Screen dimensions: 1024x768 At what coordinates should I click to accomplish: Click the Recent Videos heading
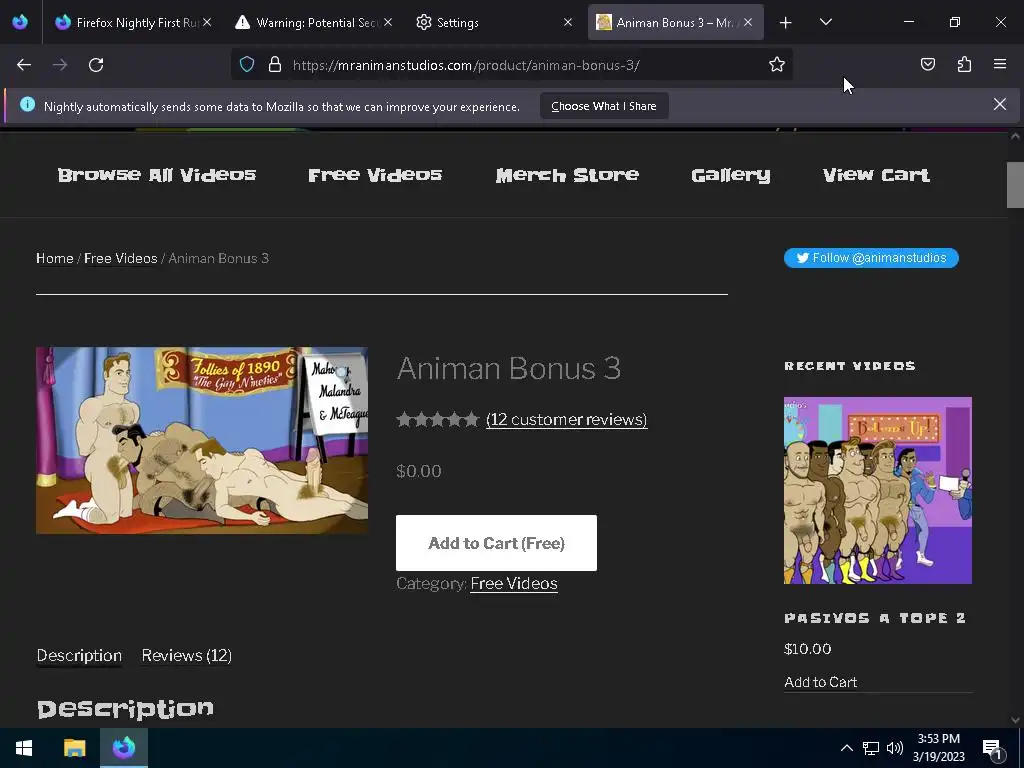(850, 366)
